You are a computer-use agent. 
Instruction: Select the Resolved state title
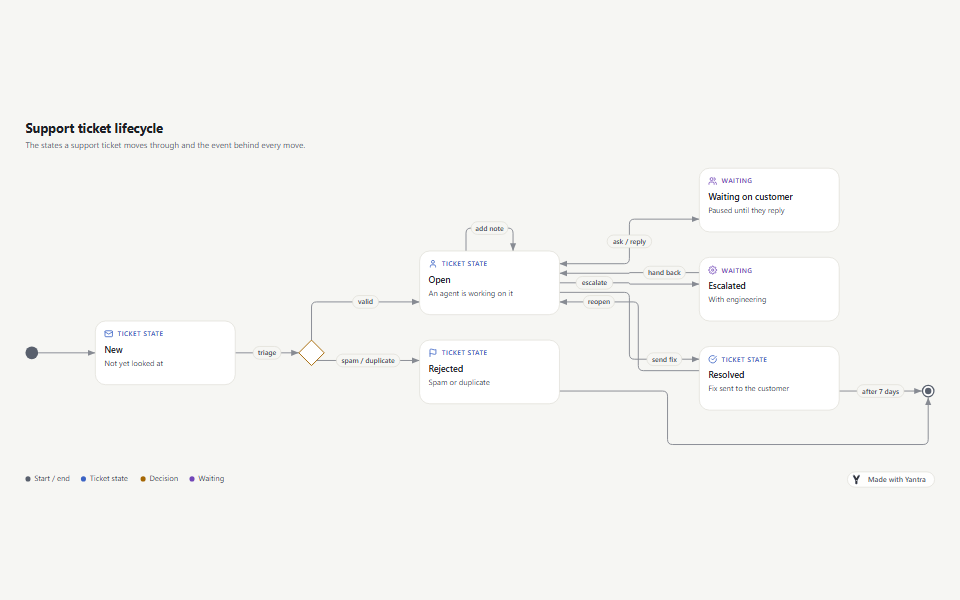(726, 375)
